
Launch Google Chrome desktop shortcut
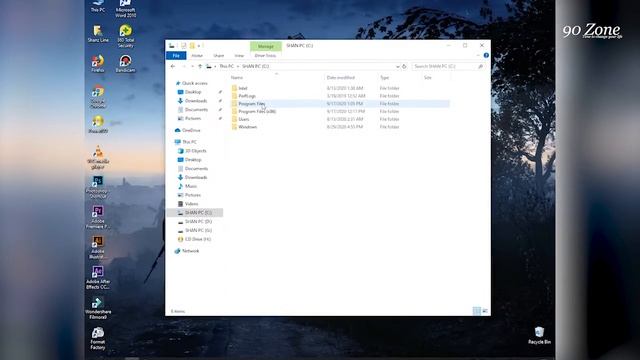click(x=98, y=96)
